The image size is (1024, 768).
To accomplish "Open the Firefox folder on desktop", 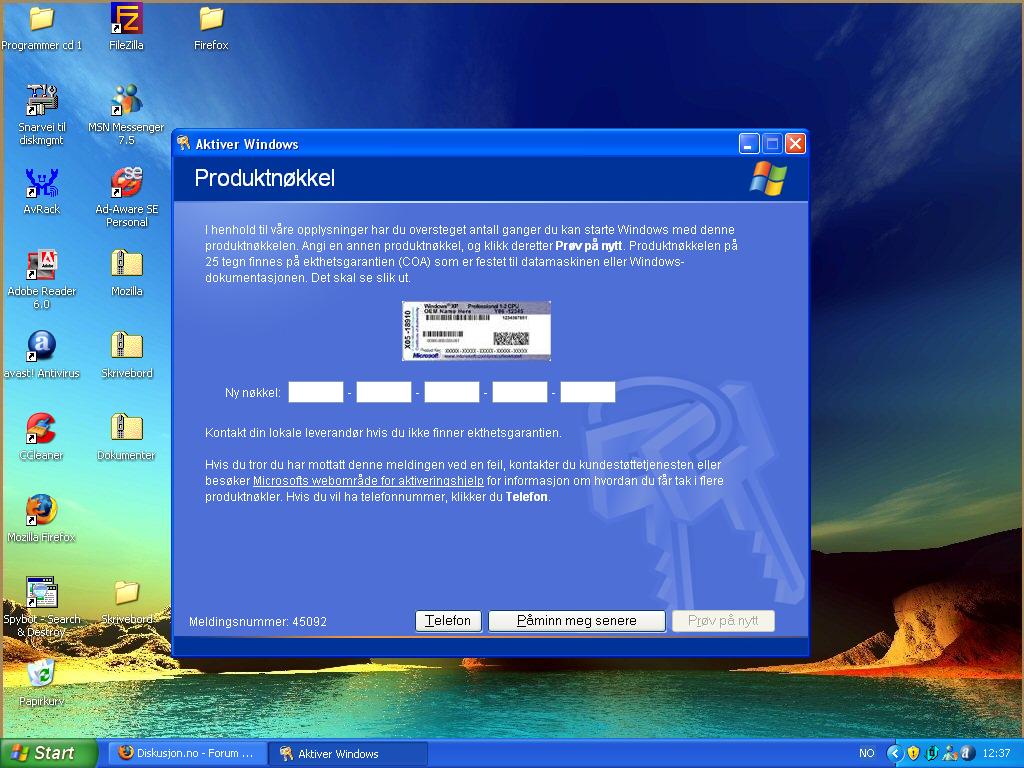I will pyautogui.click(x=211, y=20).
